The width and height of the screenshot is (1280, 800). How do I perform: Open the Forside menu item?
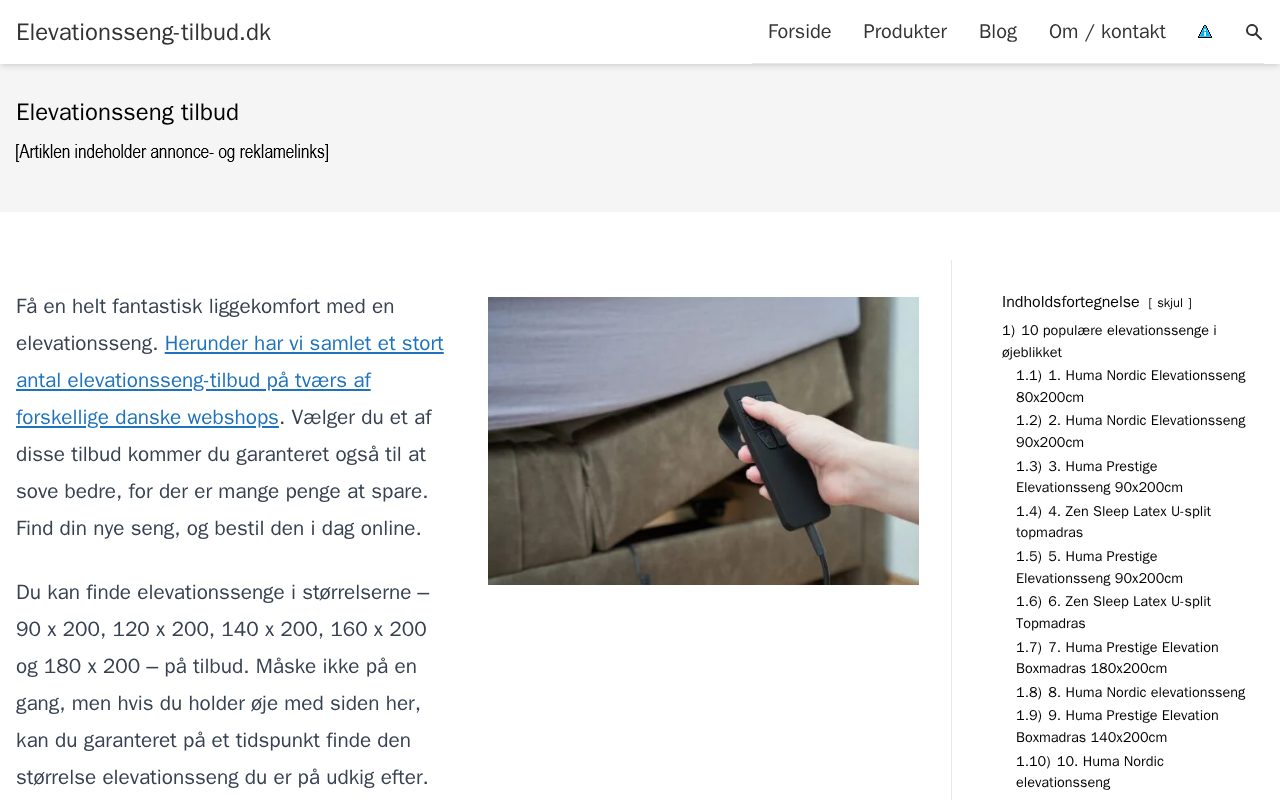(x=799, y=32)
